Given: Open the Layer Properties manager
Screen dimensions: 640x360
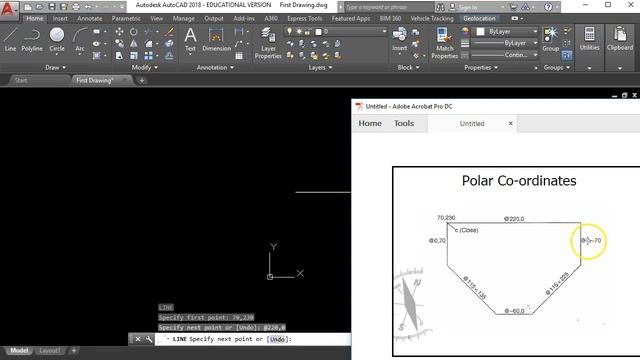Looking at the screenshot, I should (x=268, y=43).
